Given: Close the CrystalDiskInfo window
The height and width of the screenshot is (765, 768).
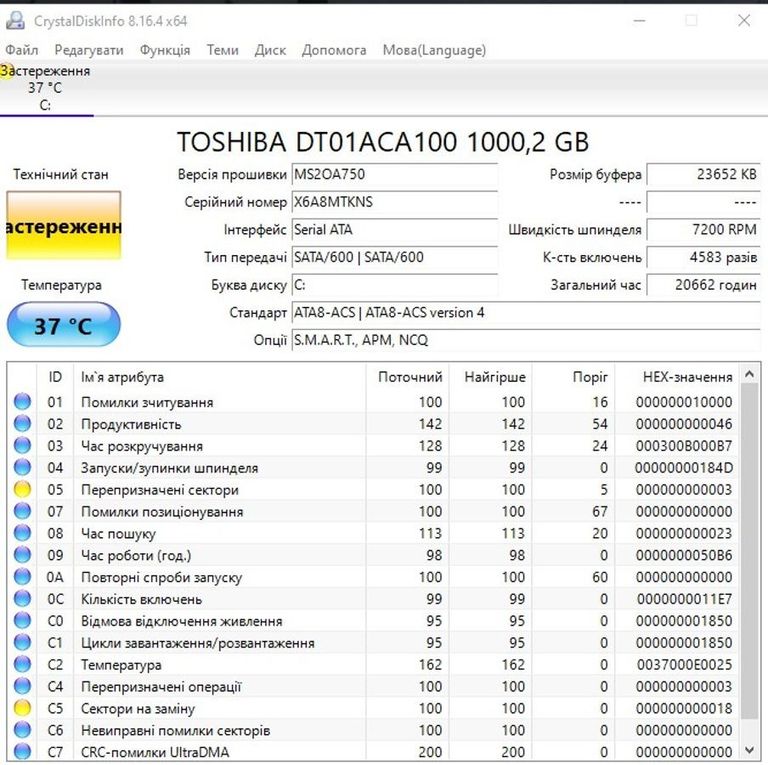Looking at the screenshot, I should click(x=744, y=21).
